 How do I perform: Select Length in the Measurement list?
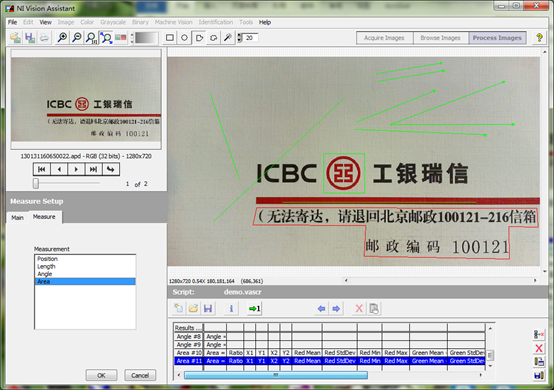coord(46,266)
